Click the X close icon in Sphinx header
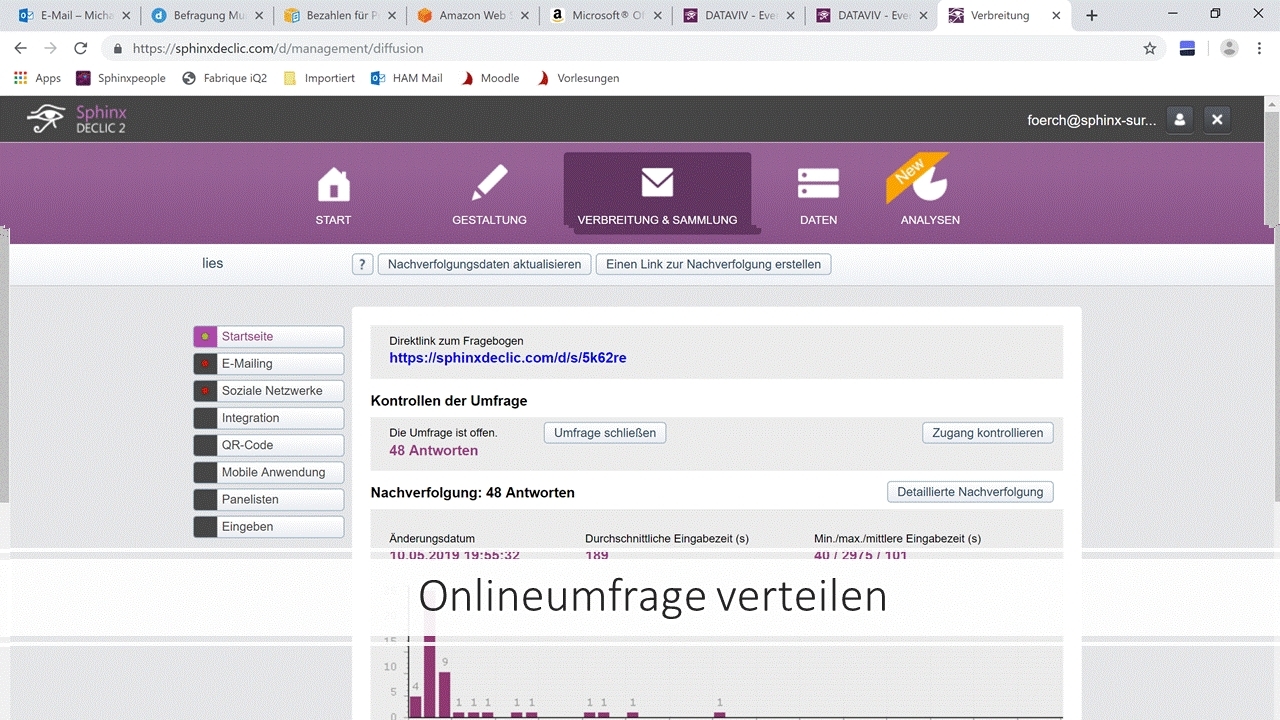This screenshot has height=720, width=1280. pos(1217,120)
